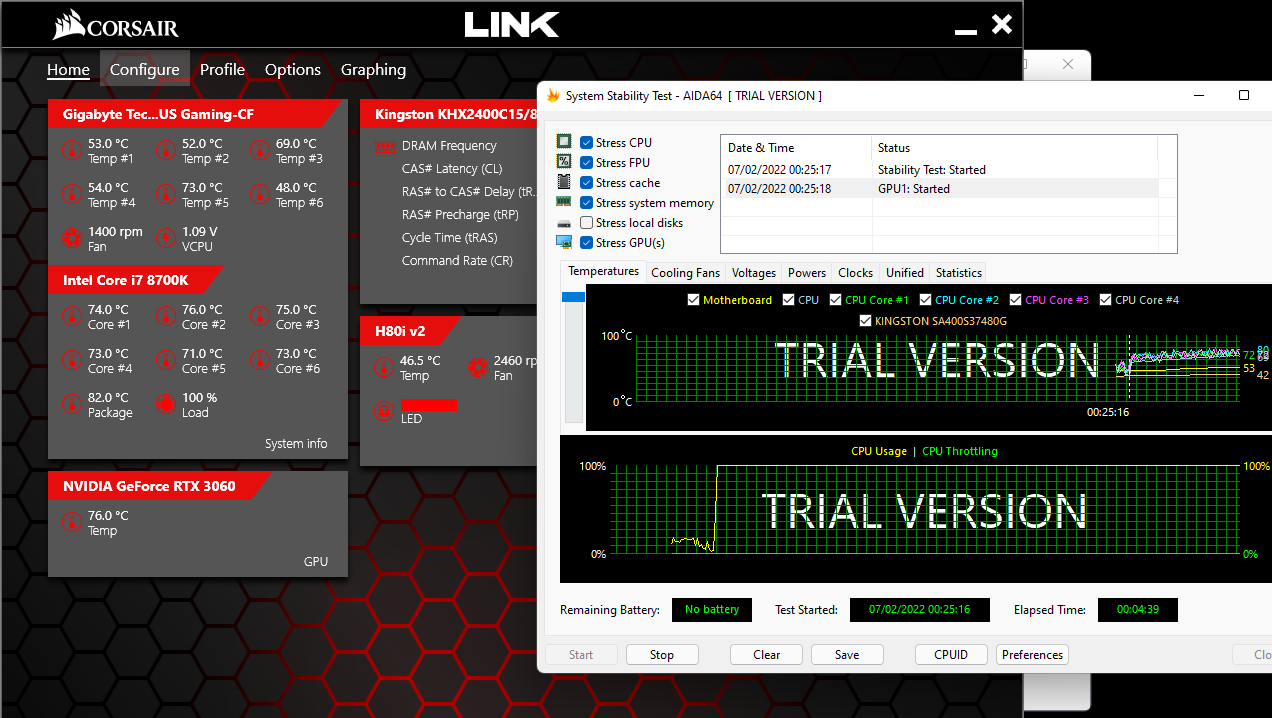Image resolution: width=1272 pixels, height=718 pixels.
Task: Click the Save button
Action: click(x=847, y=655)
